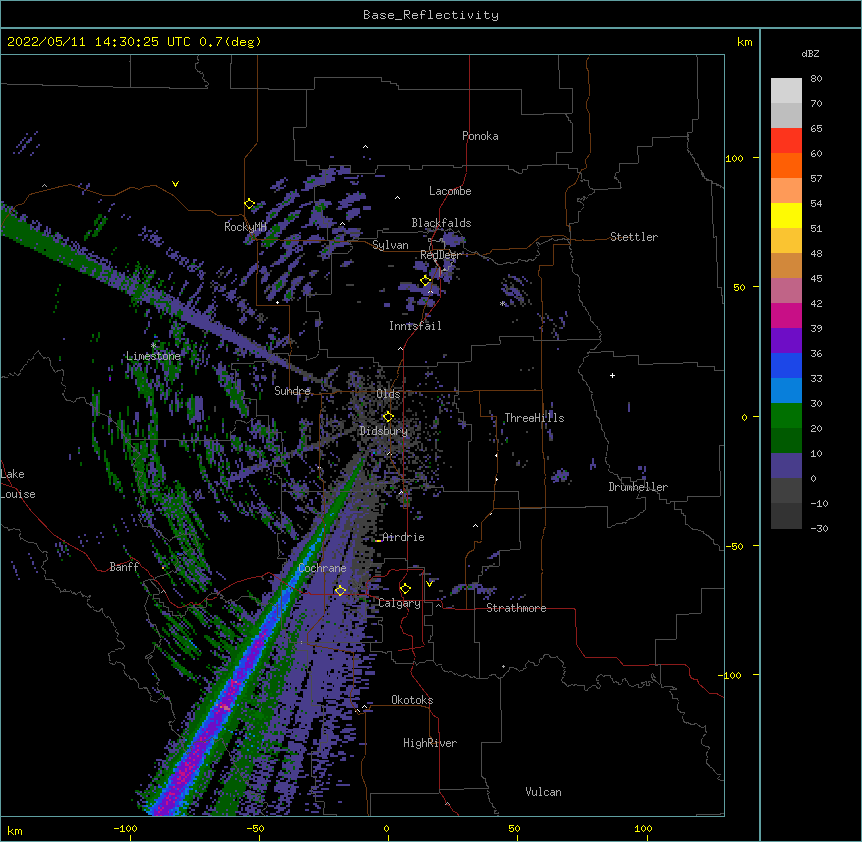
Task: Select the yellow diamond marker below Cochrane
Action: (340, 591)
